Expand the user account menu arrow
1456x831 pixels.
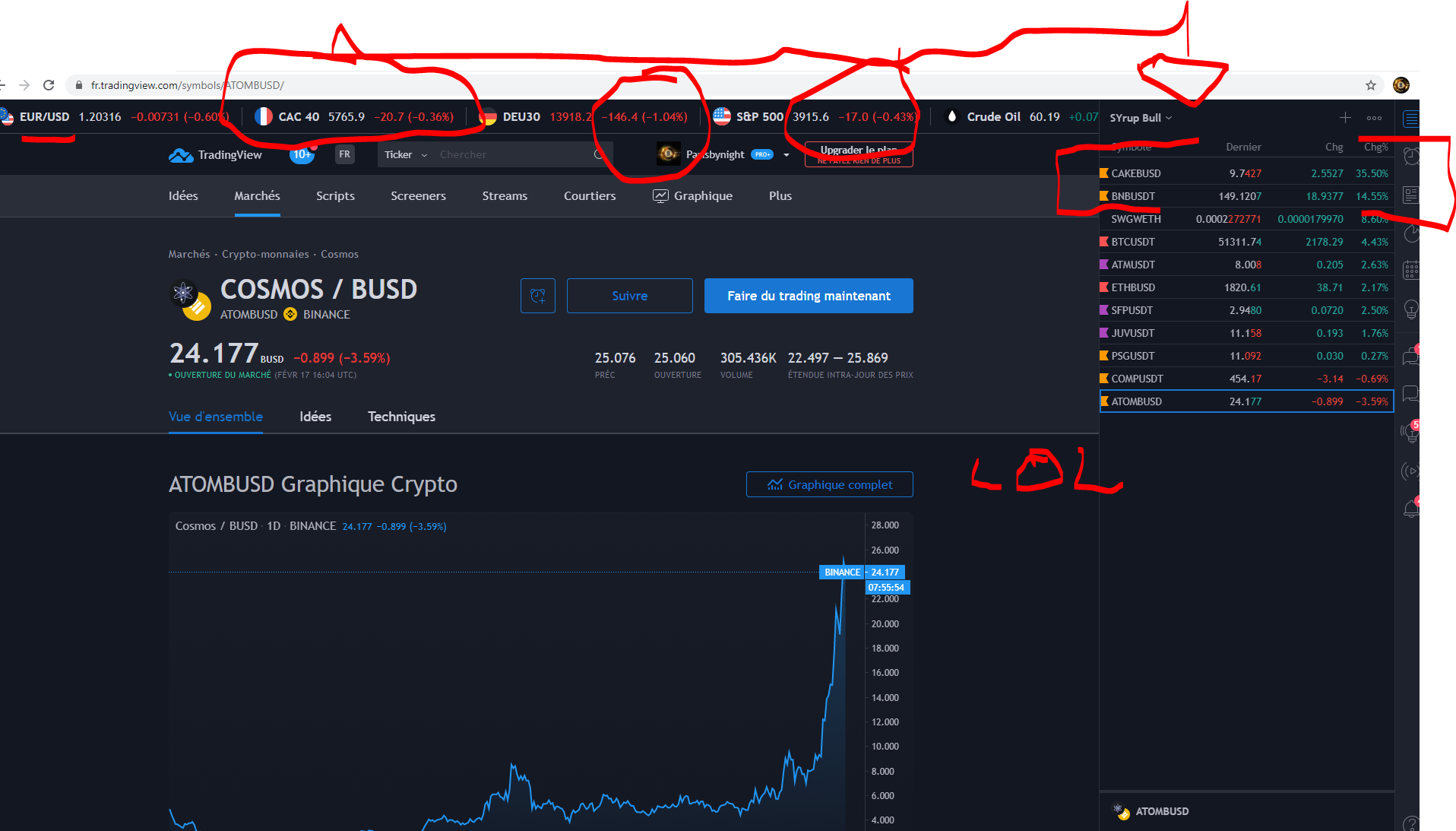point(787,155)
